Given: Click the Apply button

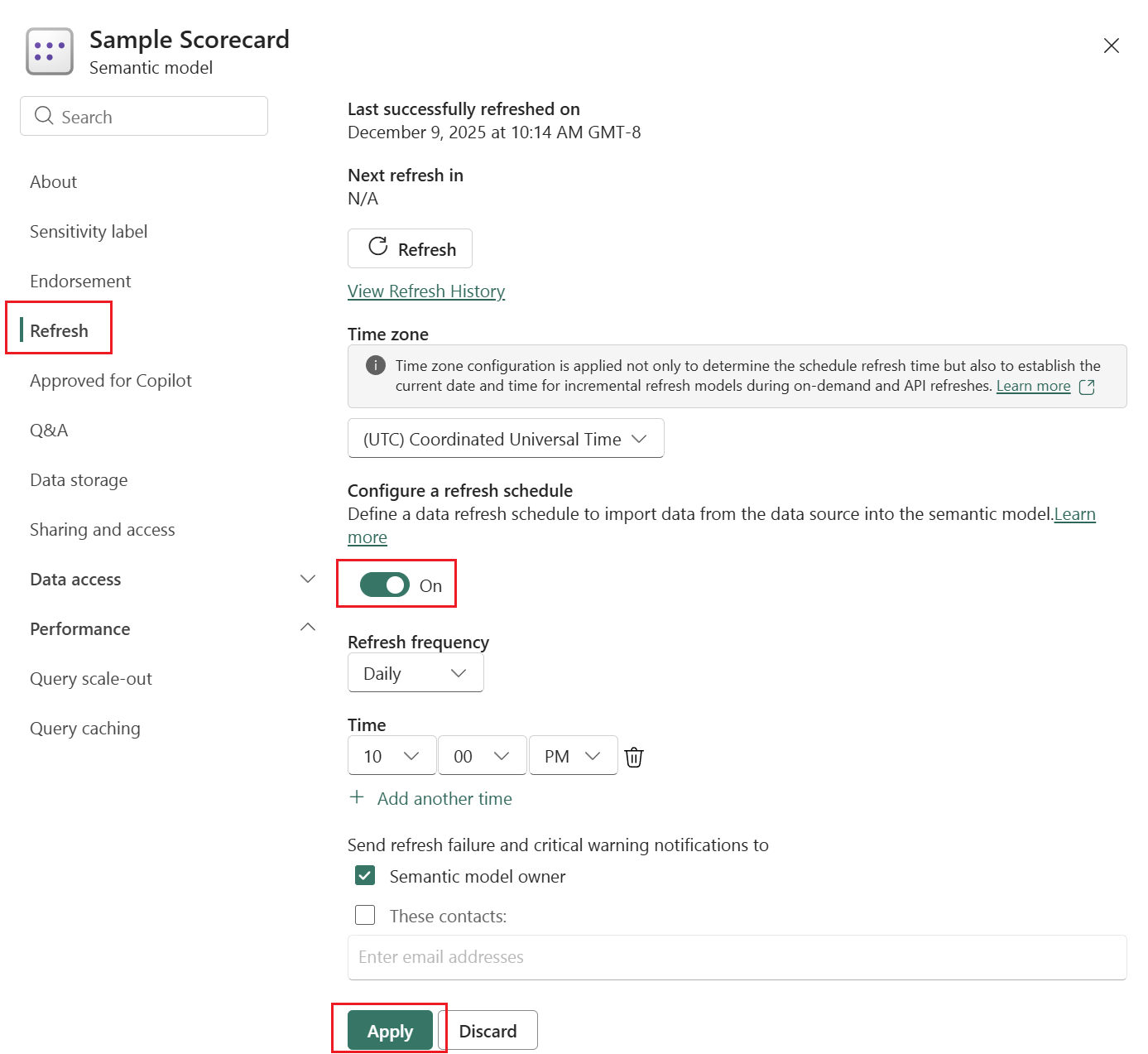Looking at the screenshot, I should coord(388,1030).
